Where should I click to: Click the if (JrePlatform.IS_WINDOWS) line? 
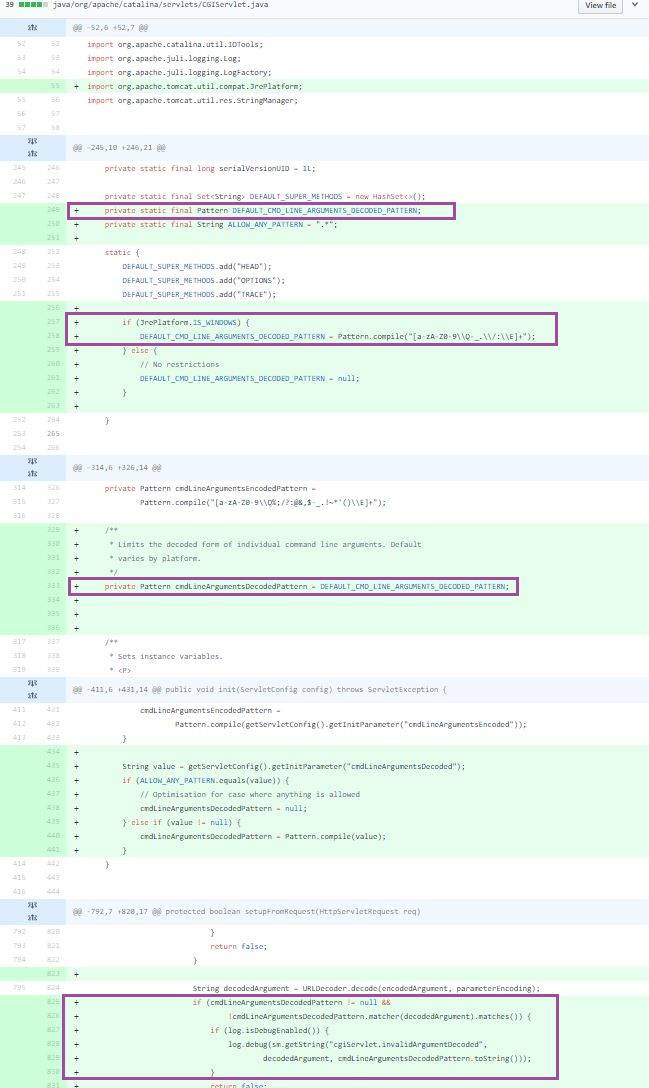[x=185, y=323]
